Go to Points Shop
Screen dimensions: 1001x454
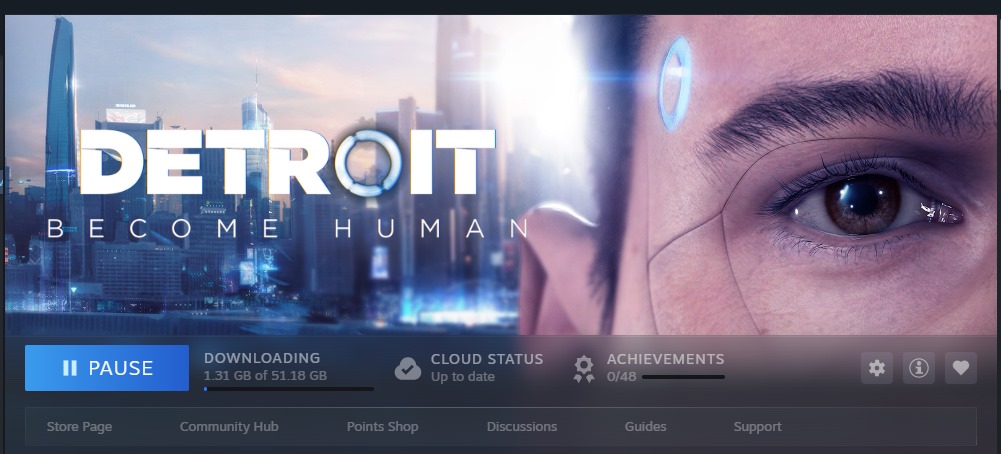pos(382,427)
